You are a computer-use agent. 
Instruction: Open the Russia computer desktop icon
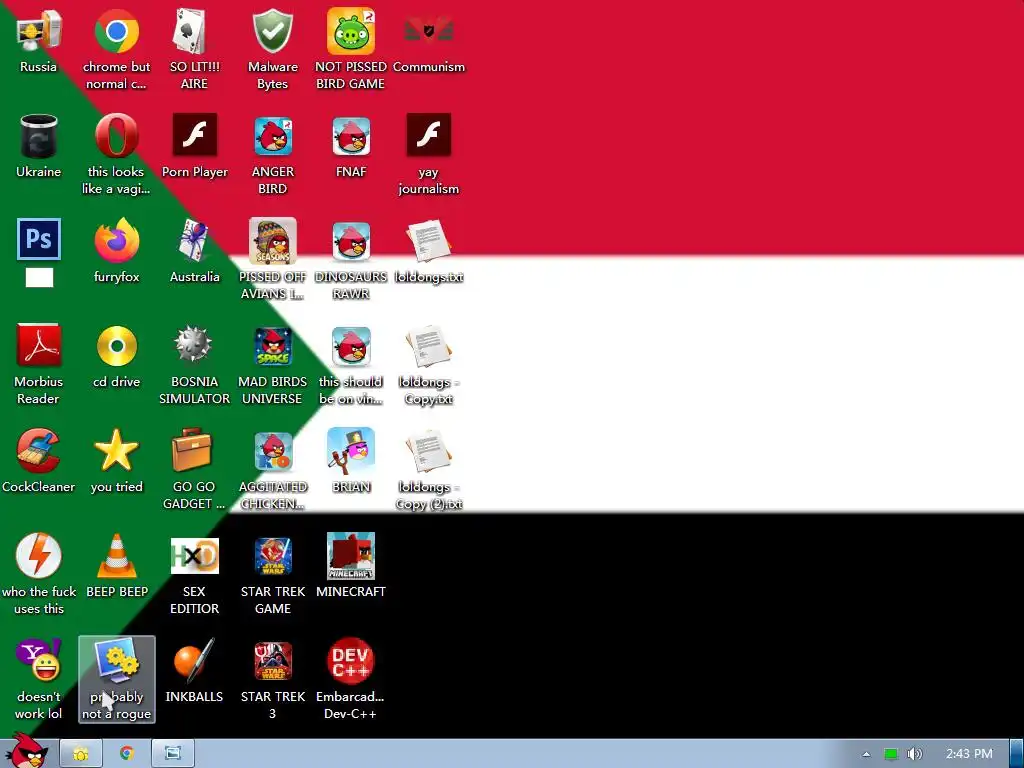click(39, 31)
